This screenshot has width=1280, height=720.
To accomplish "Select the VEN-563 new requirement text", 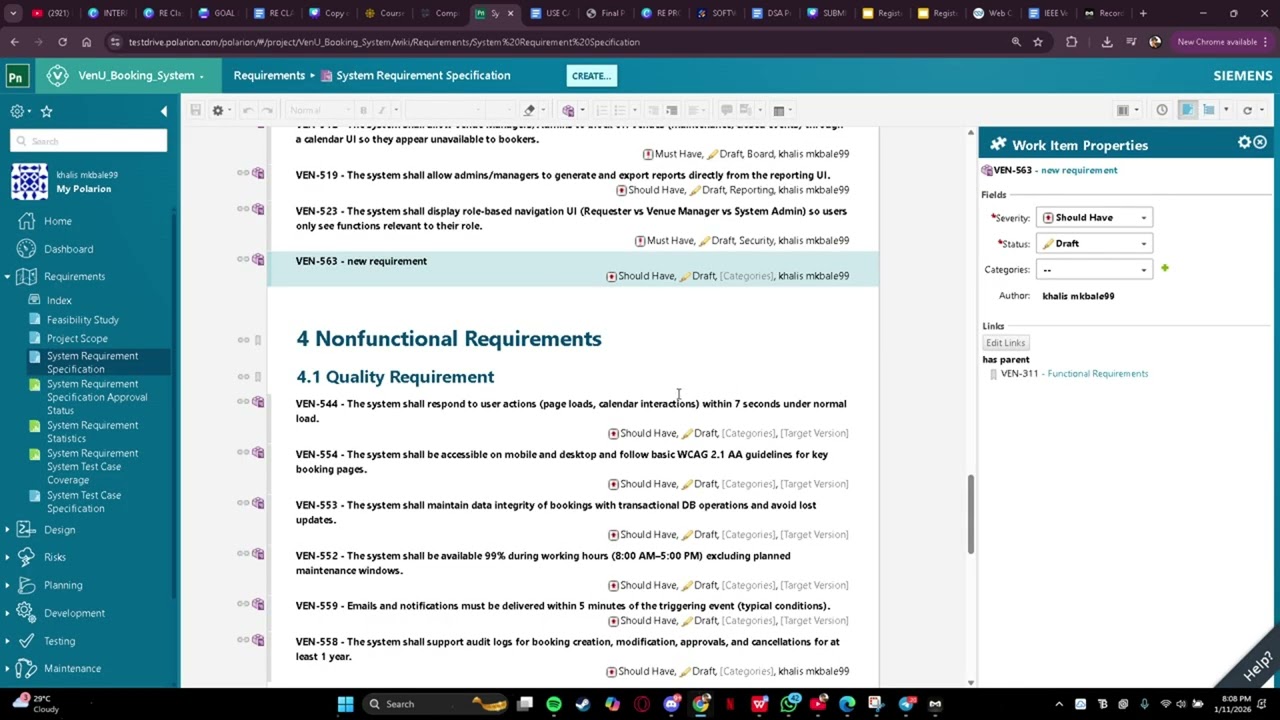I will click(361, 261).
